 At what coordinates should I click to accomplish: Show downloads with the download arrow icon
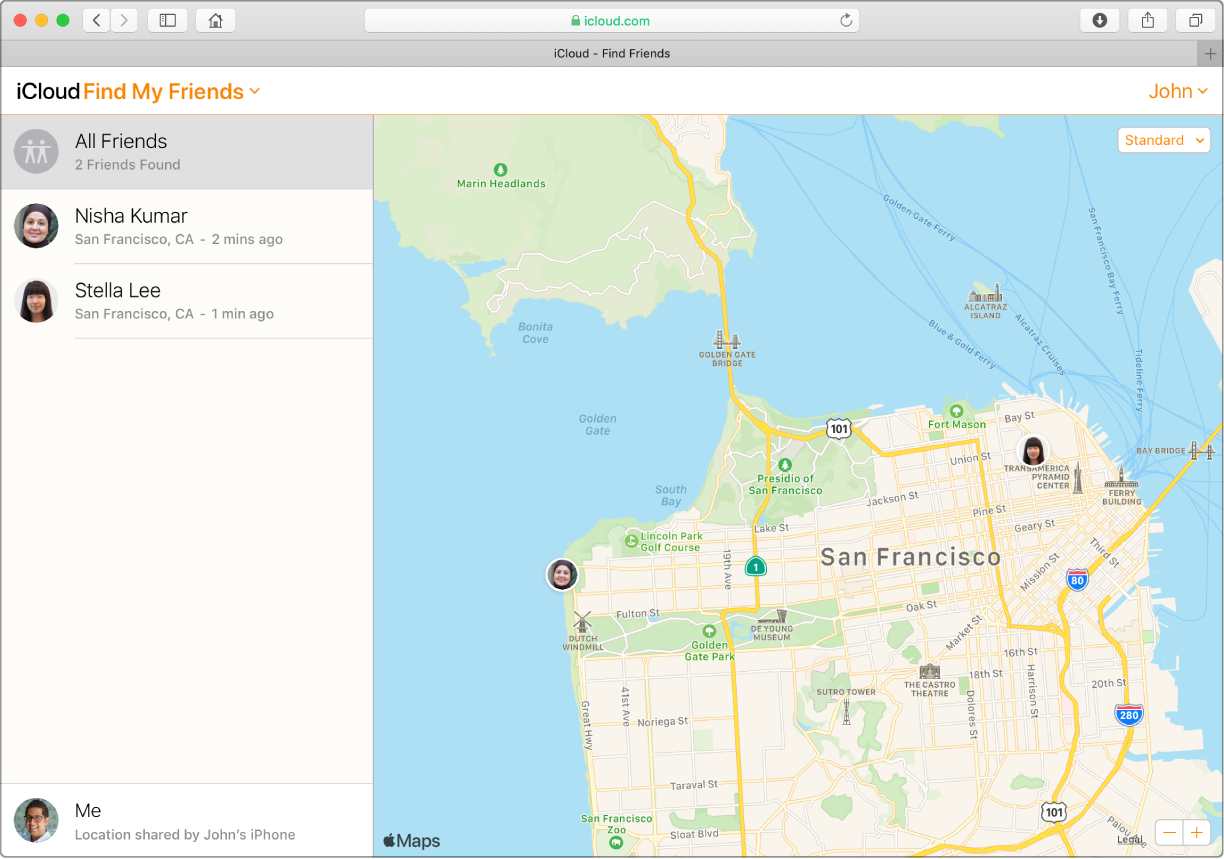[x=1100, y=20]
